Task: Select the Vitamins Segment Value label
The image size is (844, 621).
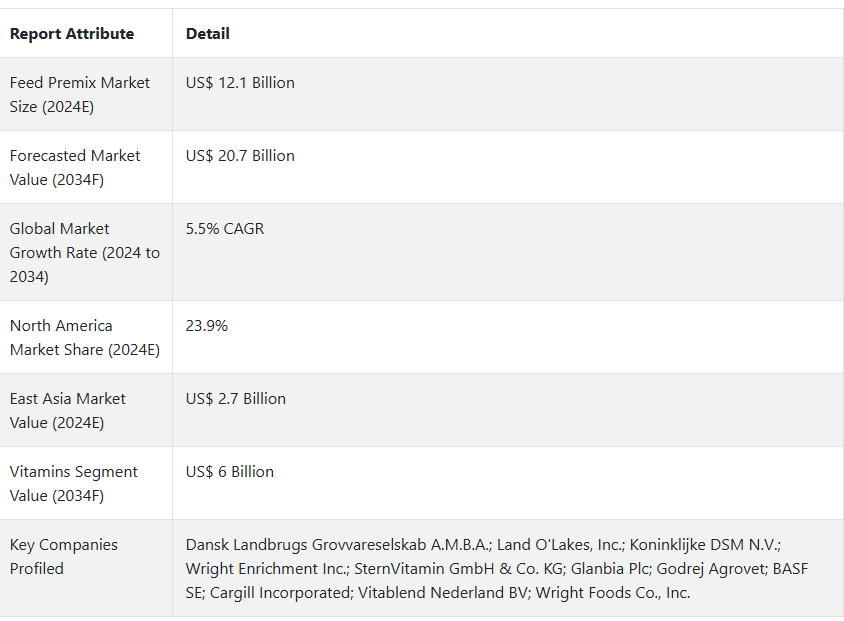Action: [x=74, y=483]
